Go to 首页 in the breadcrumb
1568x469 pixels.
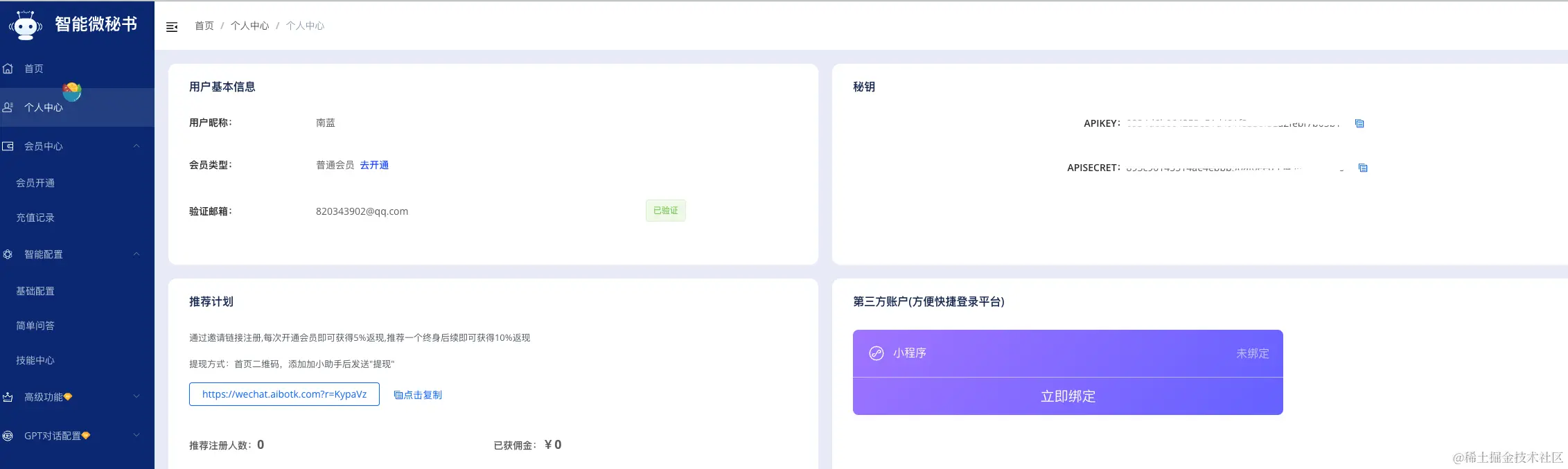204,26
